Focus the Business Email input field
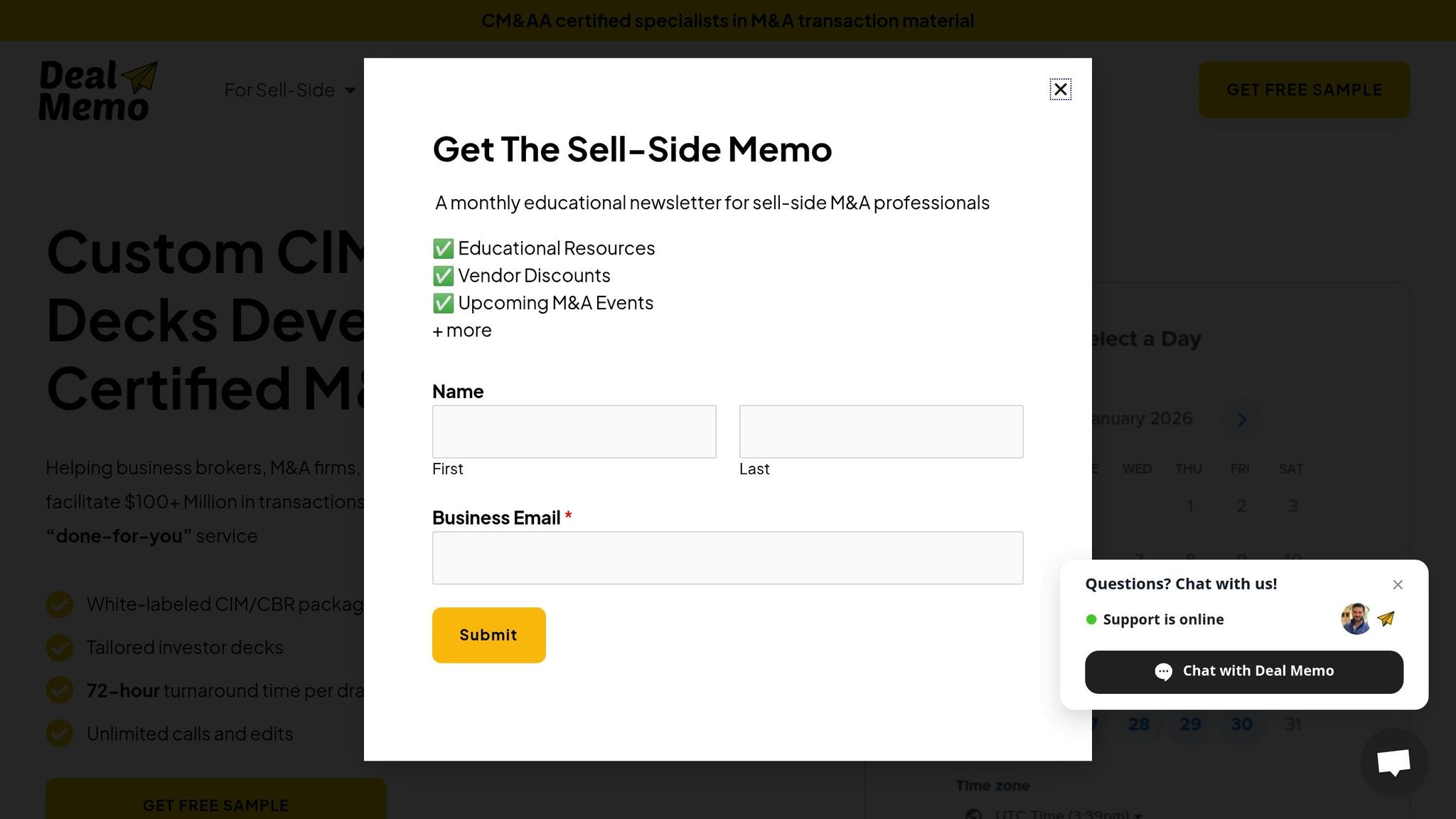The width and height of the screenshot is (1456, 819). point(727,558)
